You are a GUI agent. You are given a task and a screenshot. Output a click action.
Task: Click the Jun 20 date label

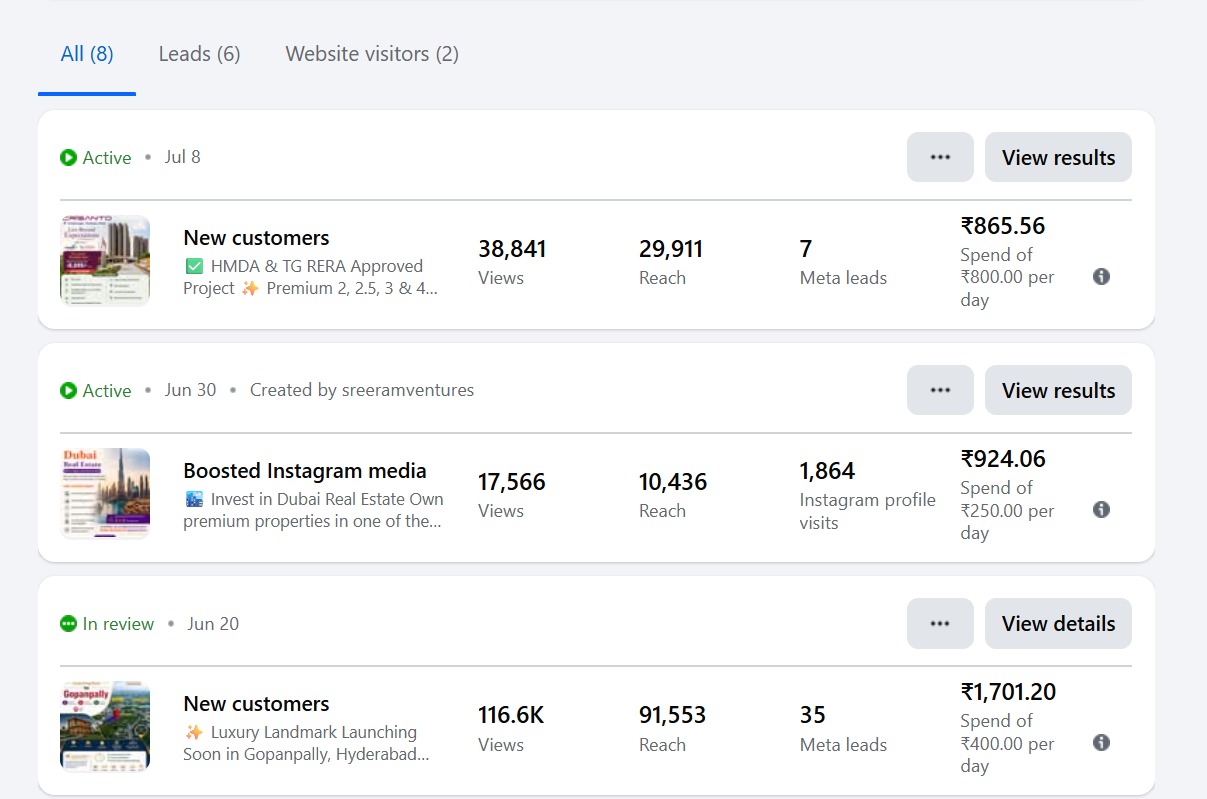click(213, 623)
